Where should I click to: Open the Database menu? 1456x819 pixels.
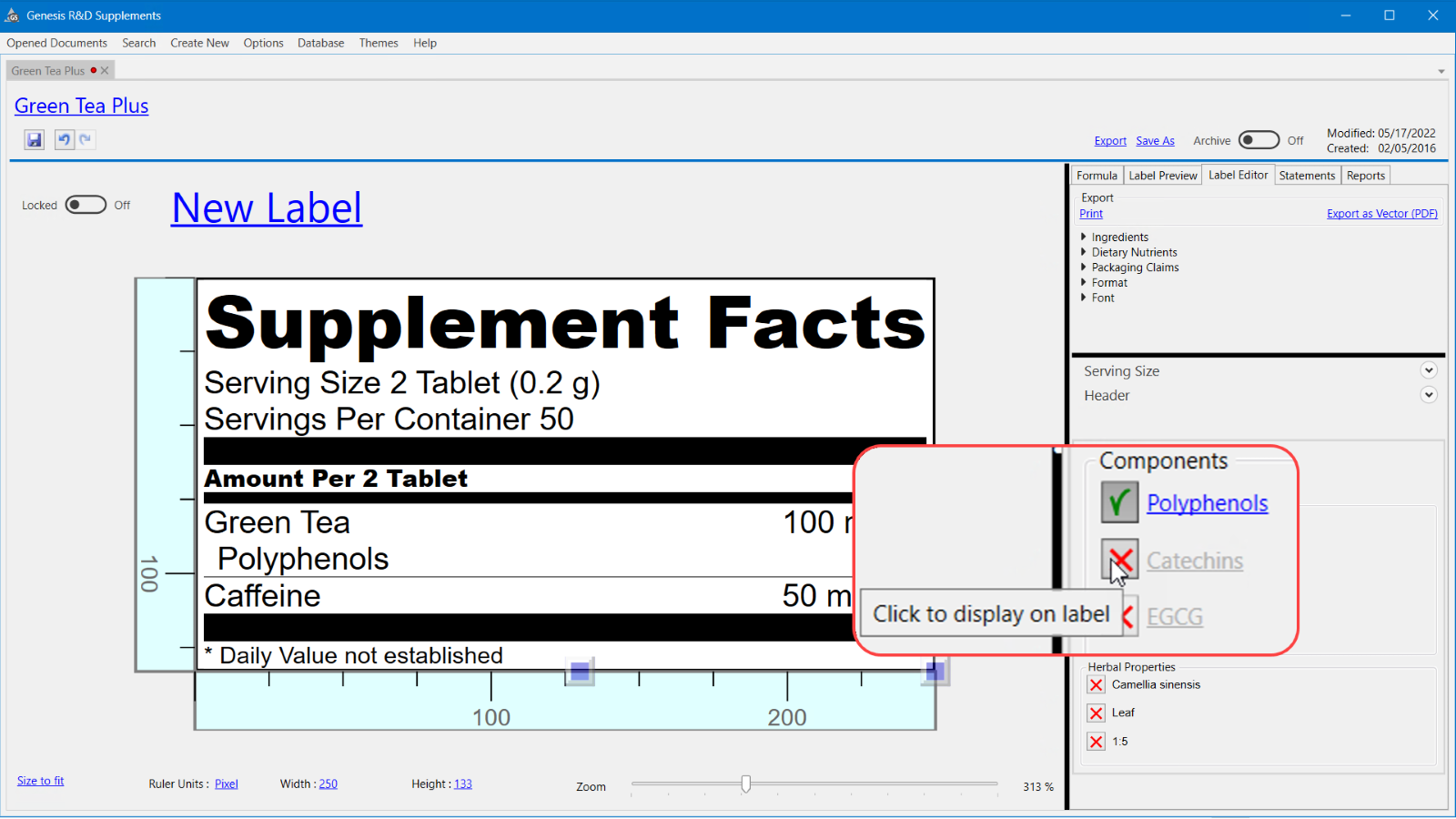321,43
